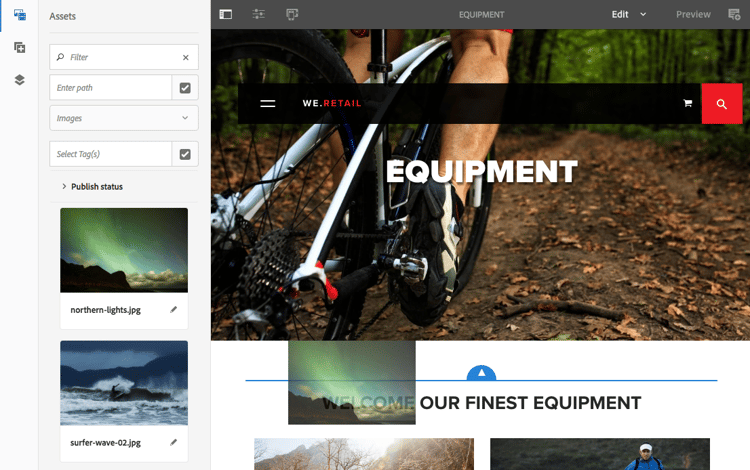Open the emulator device icon
Viewport: 750px width, 470px height.
click(x=292, y=14)
